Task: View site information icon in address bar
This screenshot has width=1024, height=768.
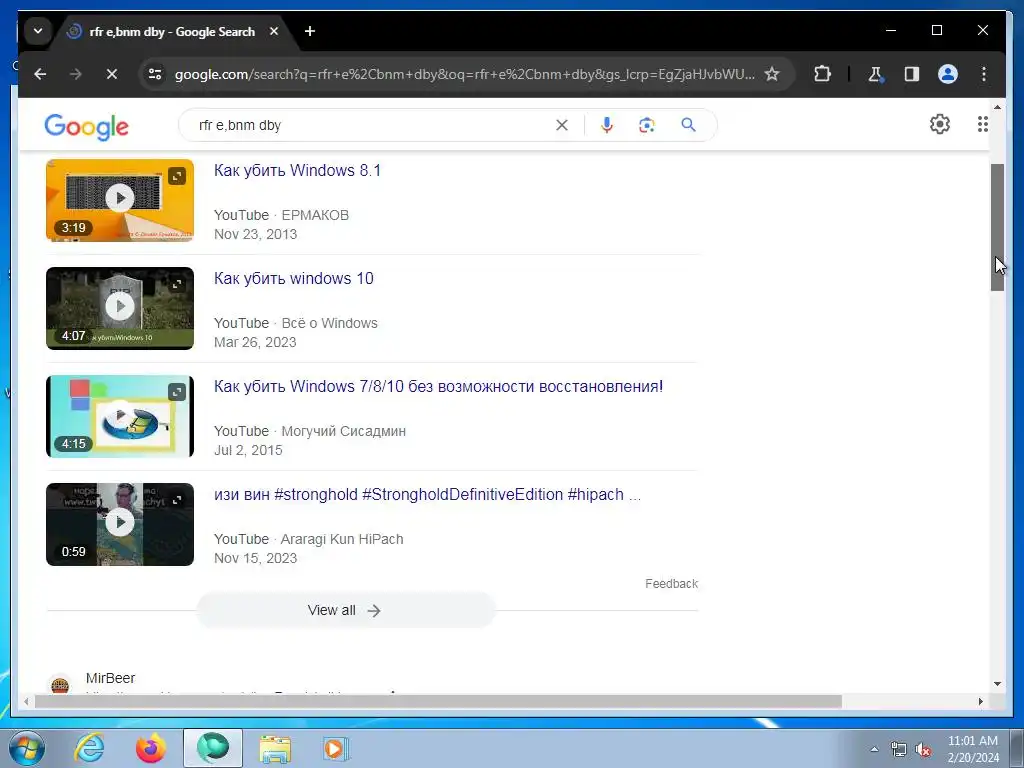Action: click(155, 74)
